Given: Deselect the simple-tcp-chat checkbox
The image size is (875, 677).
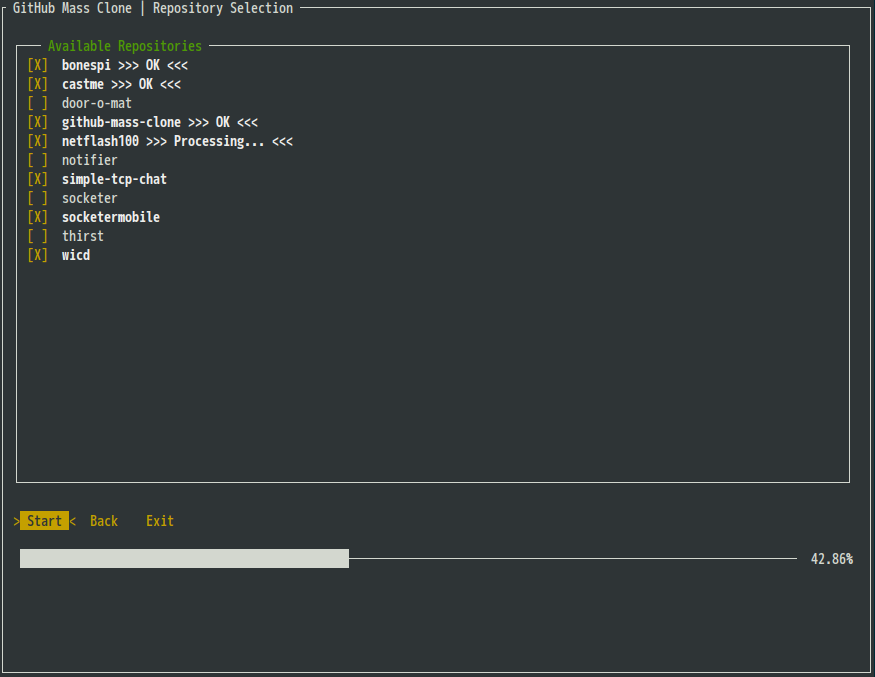Looking at the screenshot, I should pyautogui.click(x=38, y=179).
